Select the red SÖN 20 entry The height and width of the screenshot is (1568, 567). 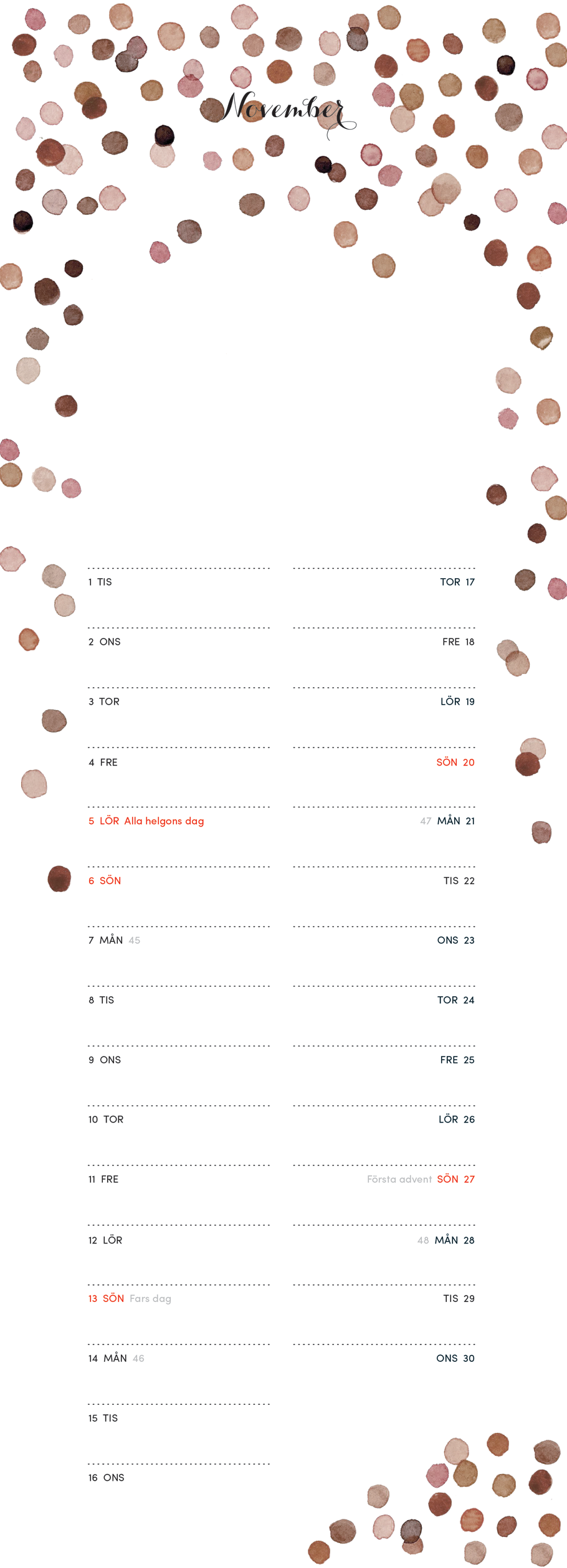point(455,762)
